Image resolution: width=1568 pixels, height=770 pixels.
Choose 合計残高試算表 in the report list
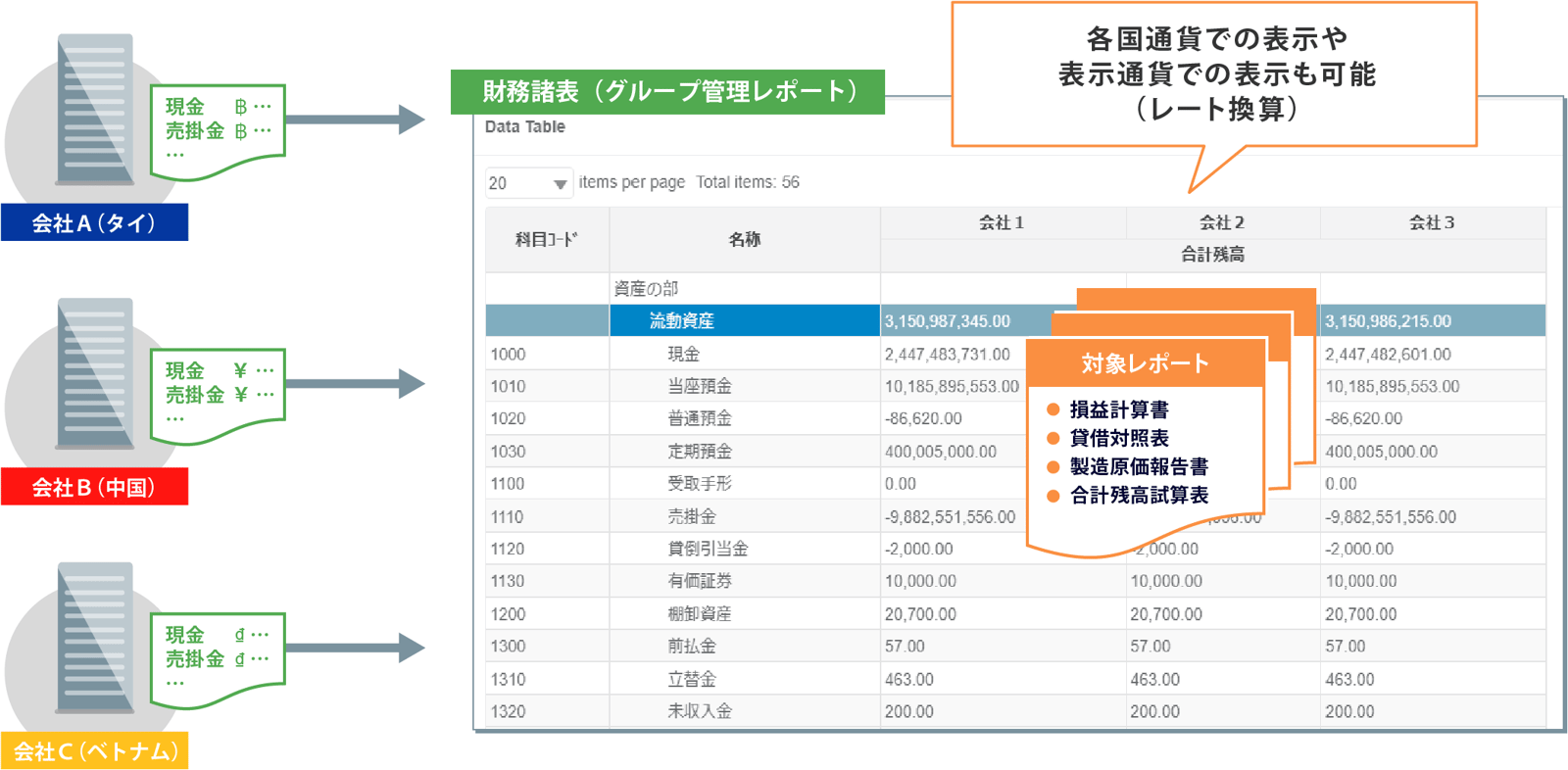point(1138,496)
